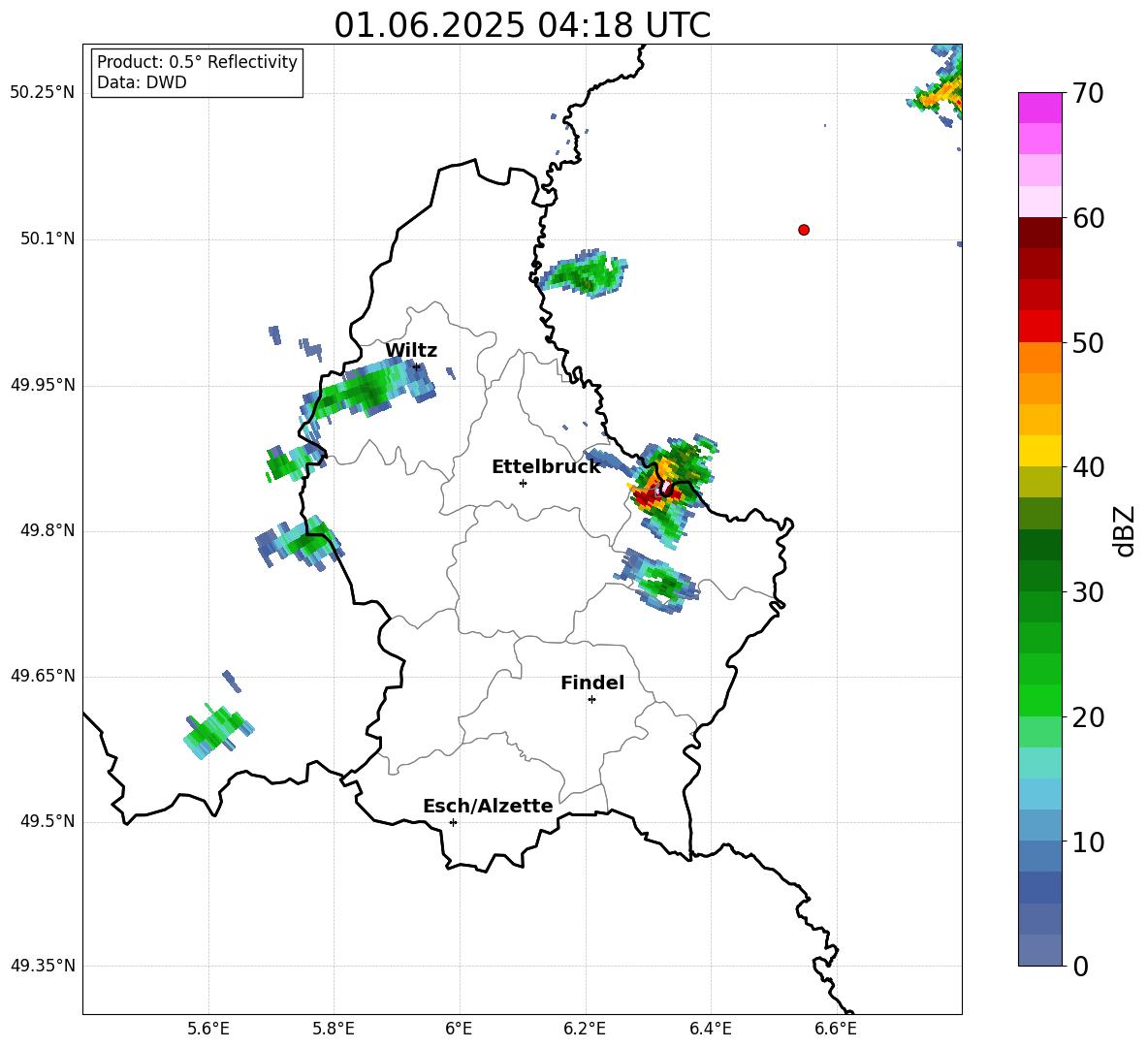Click the Wiltz city label
1148x1048 pixels.
pos(411,351)
